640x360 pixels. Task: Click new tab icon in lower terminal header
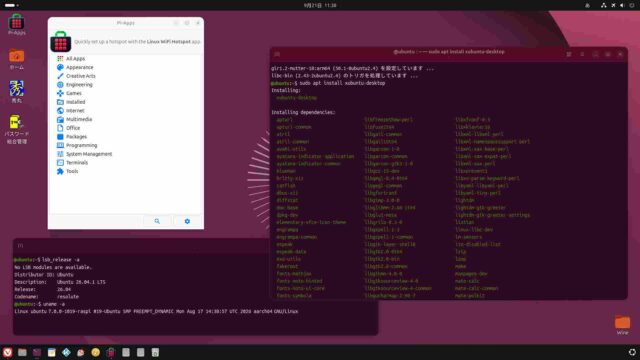20,246
